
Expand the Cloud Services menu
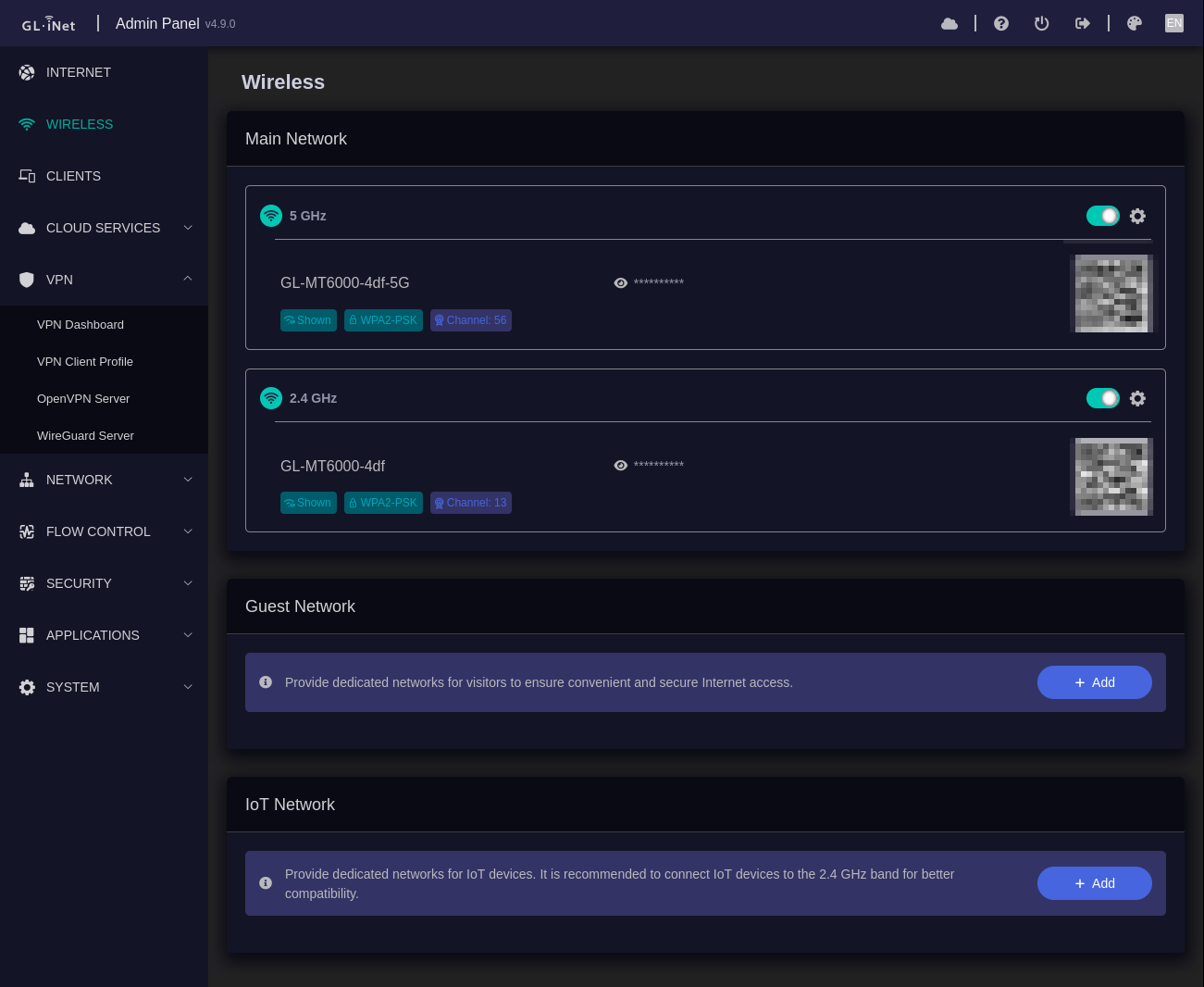[x=104, y=228]
